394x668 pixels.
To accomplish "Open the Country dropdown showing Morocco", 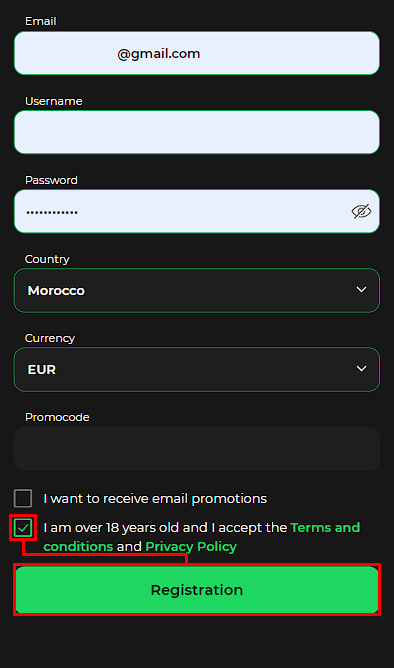I will tap(197, 291).
